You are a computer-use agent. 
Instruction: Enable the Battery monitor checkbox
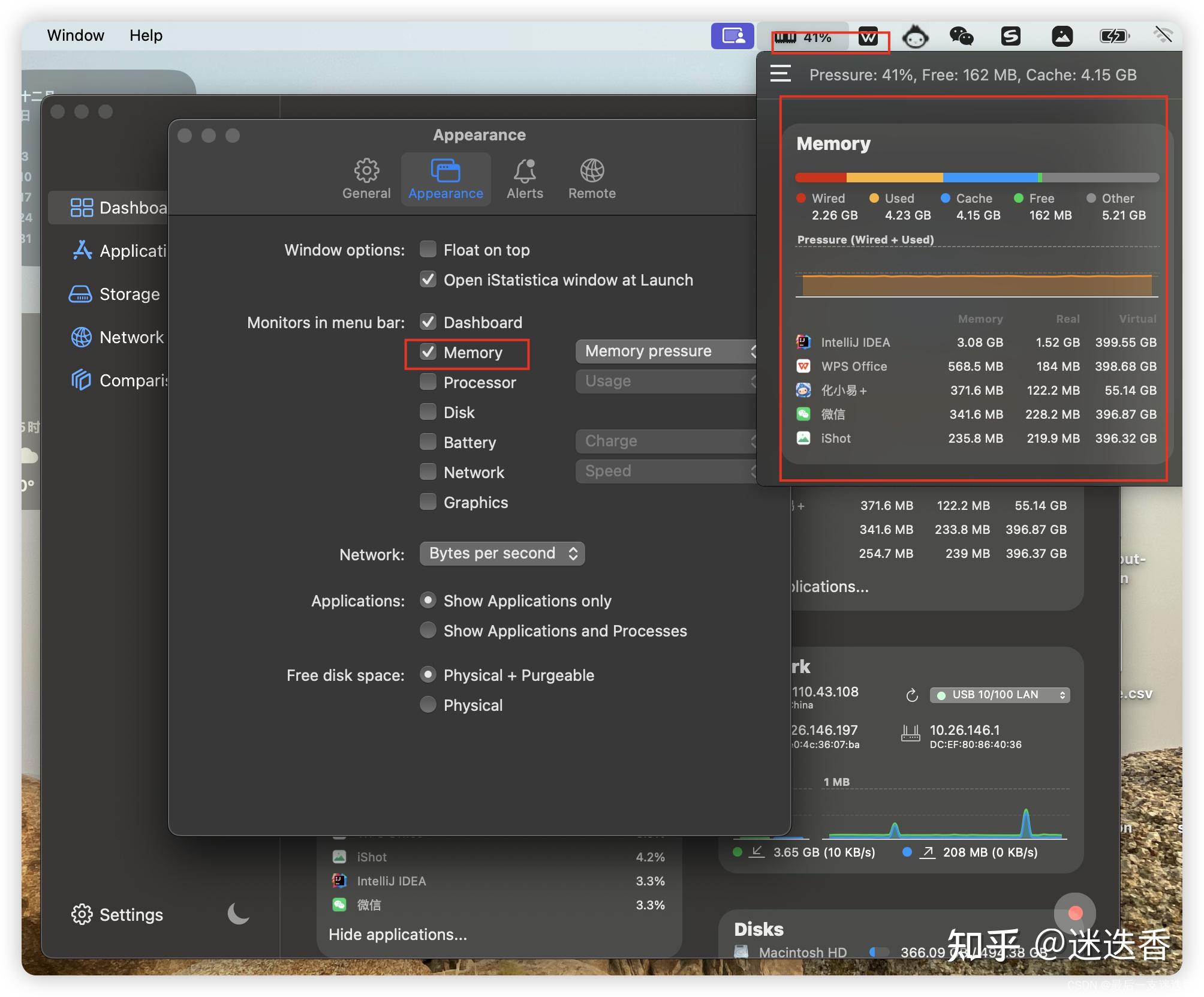[x=428, y=442]
